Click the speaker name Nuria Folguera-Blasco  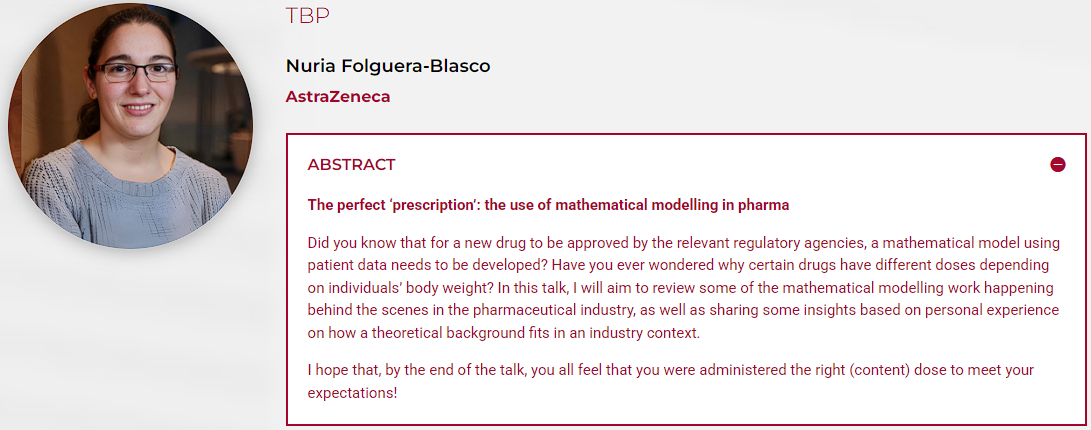(x=388, y=67)
